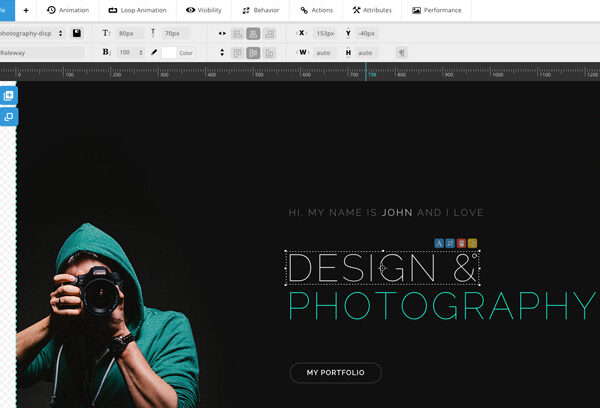Image resolution: width=600 pixels, height=408 pixels.
Task: Click the white Color swatch
Action: (170, 52)
